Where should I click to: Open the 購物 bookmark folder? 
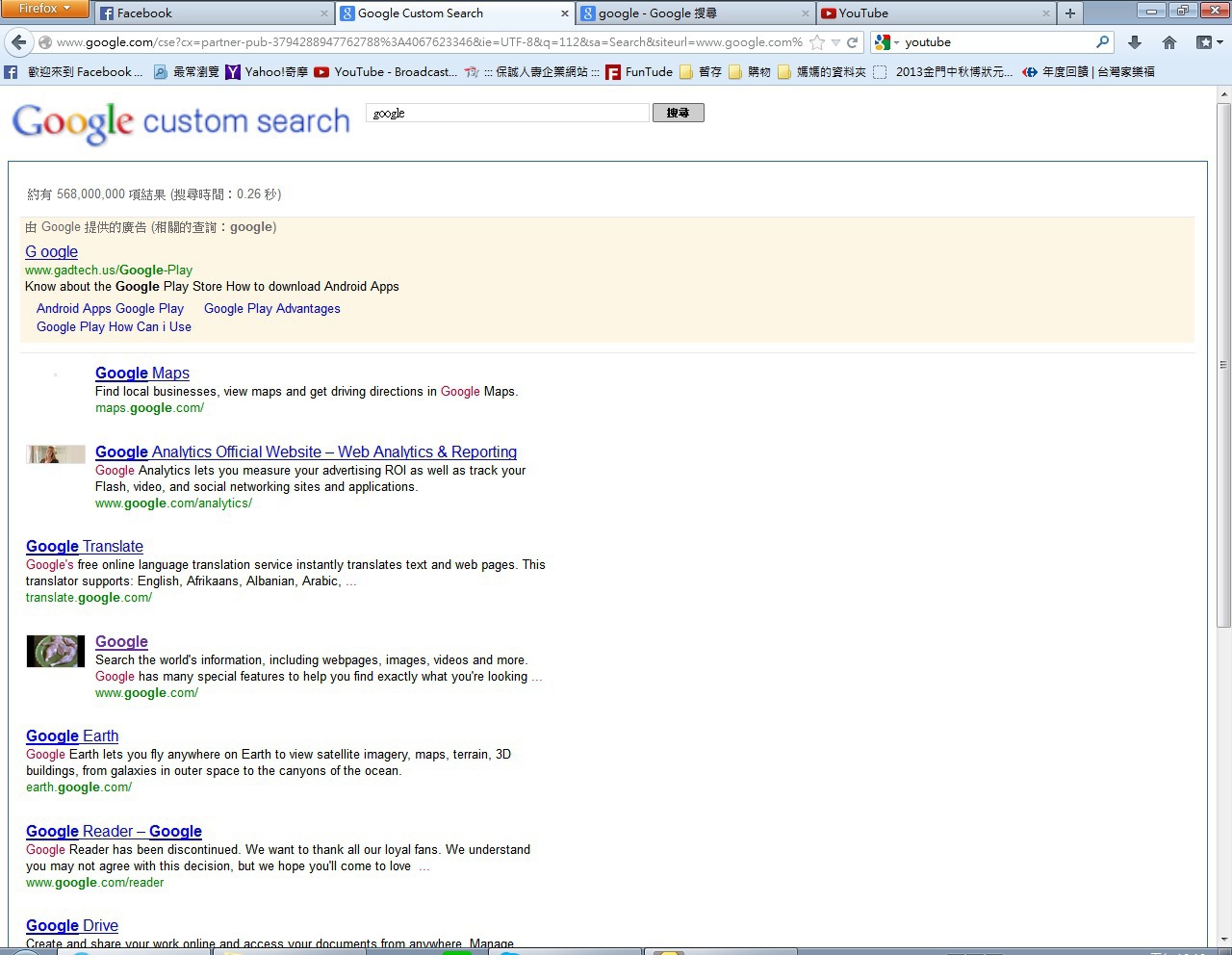[x=750, y=72]
